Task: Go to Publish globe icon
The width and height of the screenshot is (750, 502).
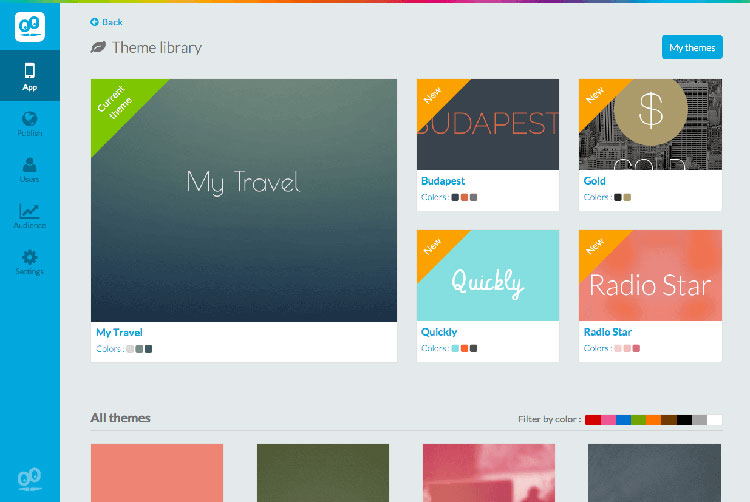Action: pos(30,122)
